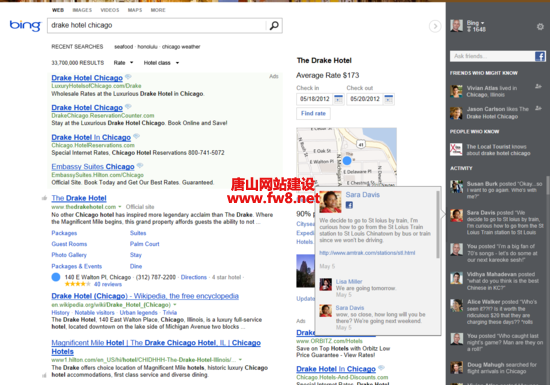The height and width of the screenshot is (385, 550).
Task: Click the round arrow button to collapse the sidebar
Action: [x=435, y=26]
